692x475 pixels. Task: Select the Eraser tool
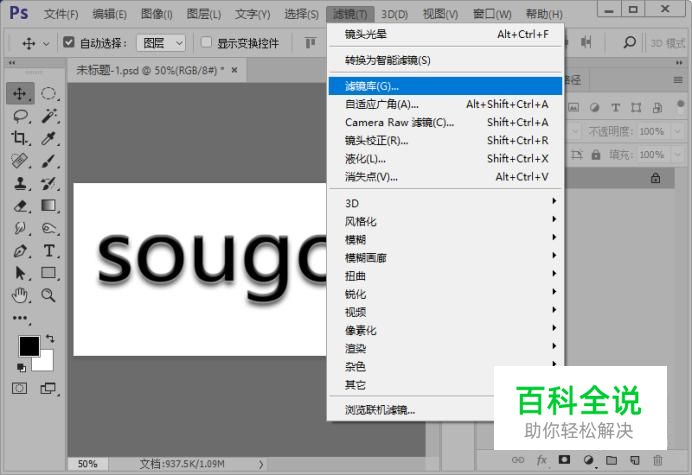(20, 206)
